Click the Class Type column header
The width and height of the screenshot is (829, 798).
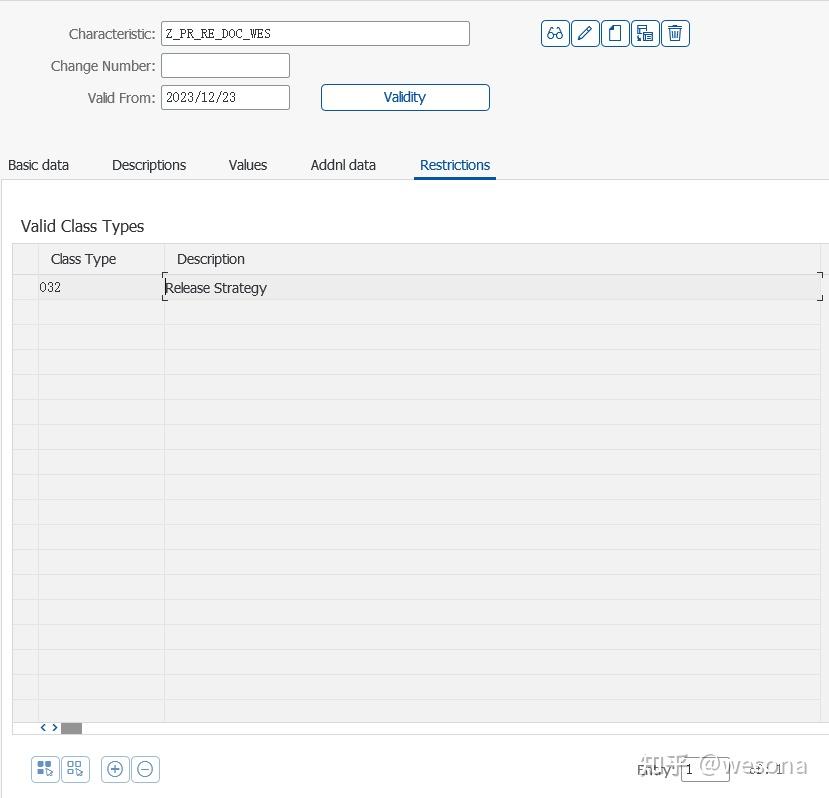click(83, 258)
